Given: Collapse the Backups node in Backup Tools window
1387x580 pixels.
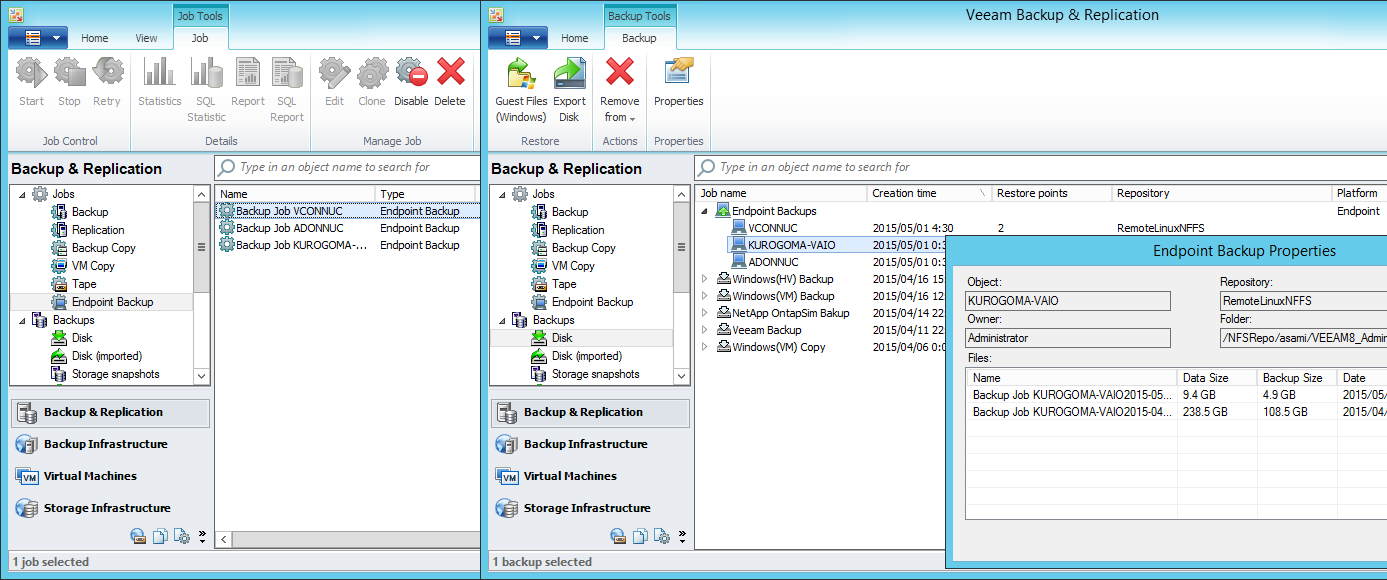Looking at the screenshot, I should (502, 320).
